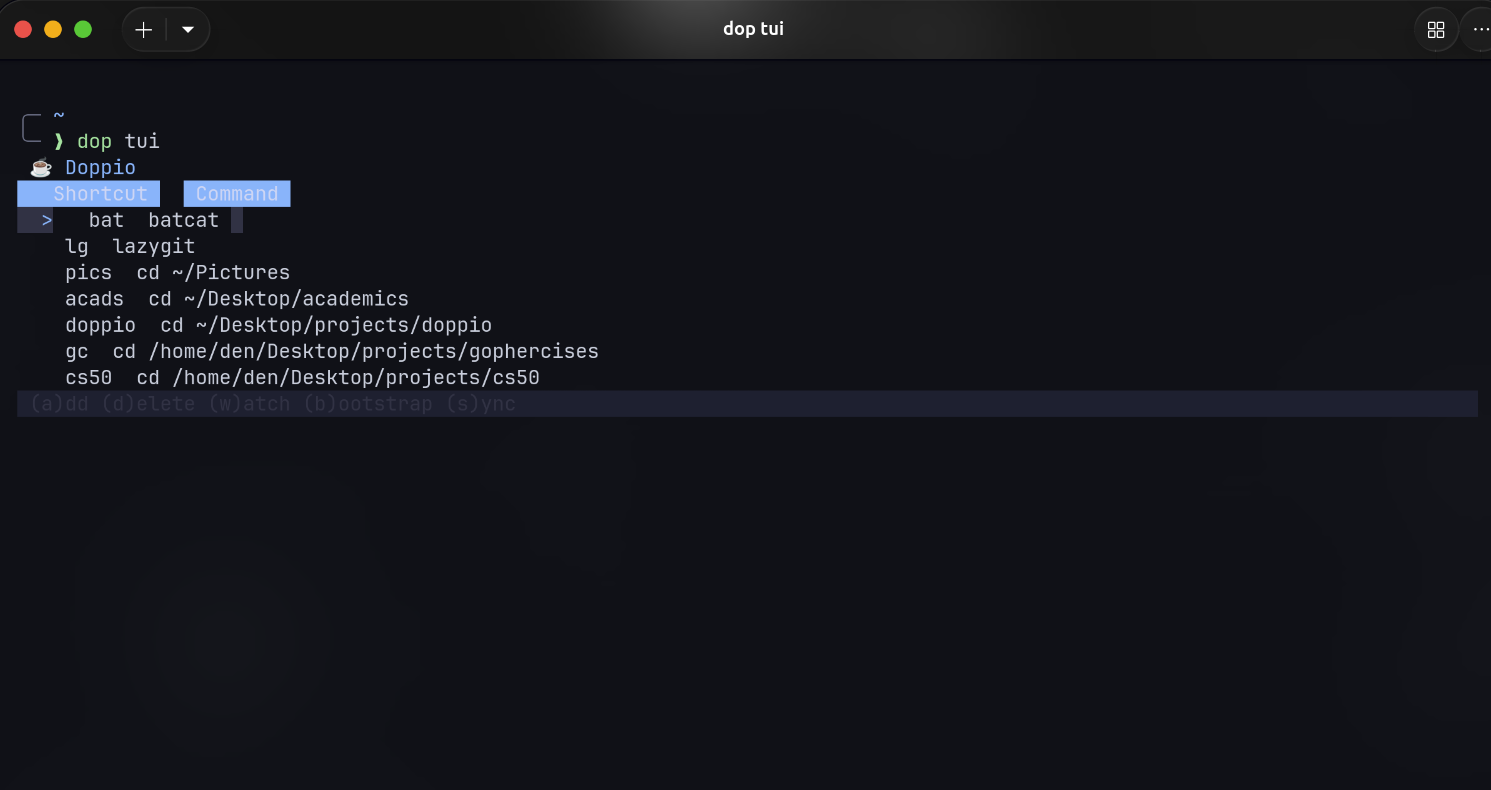
Task: Open the more options ellipsis menu
Action: coord(1481,30)
